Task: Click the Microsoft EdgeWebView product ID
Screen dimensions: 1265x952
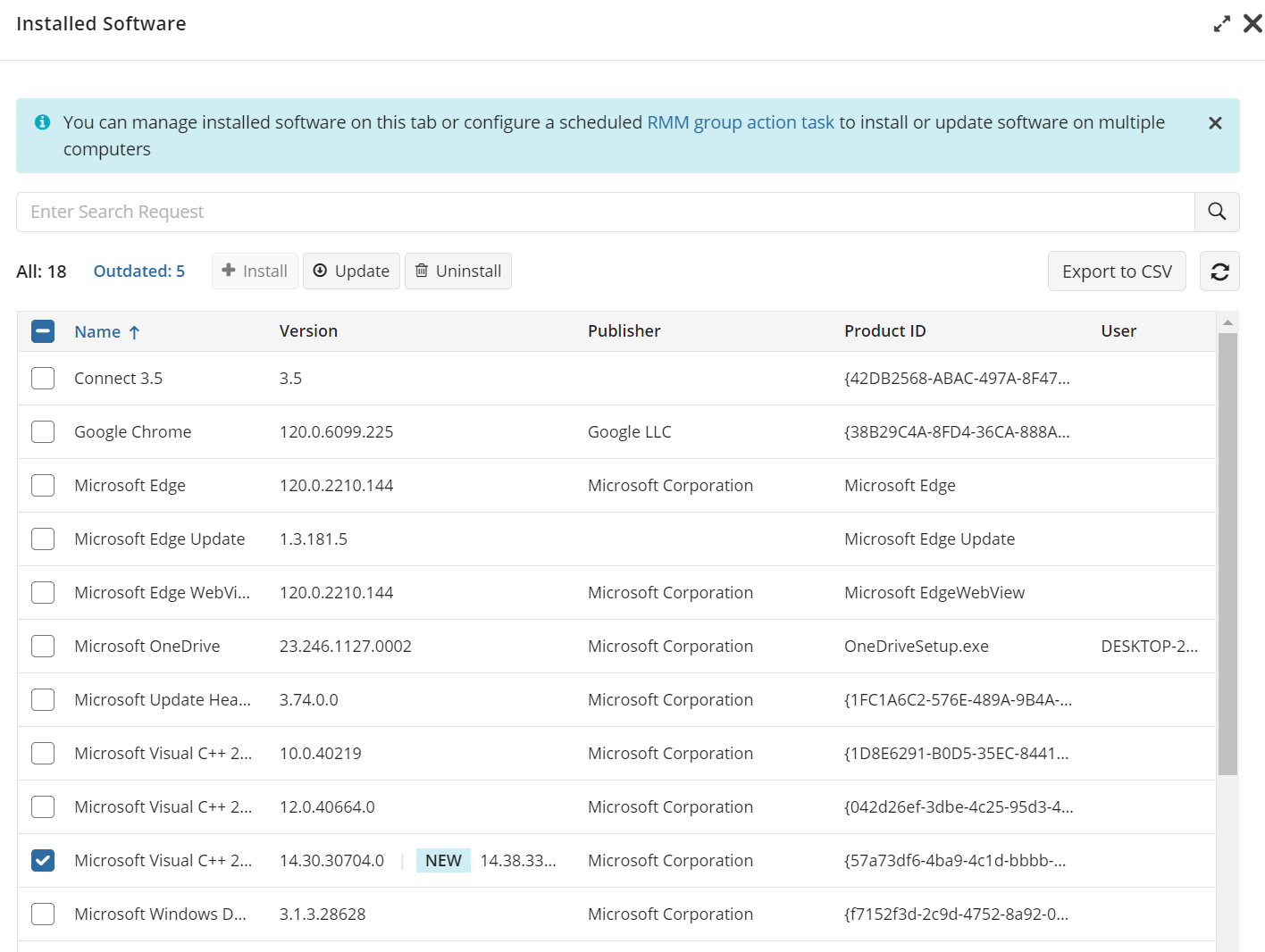Action: pyautogui.click(x=934, y=593)
